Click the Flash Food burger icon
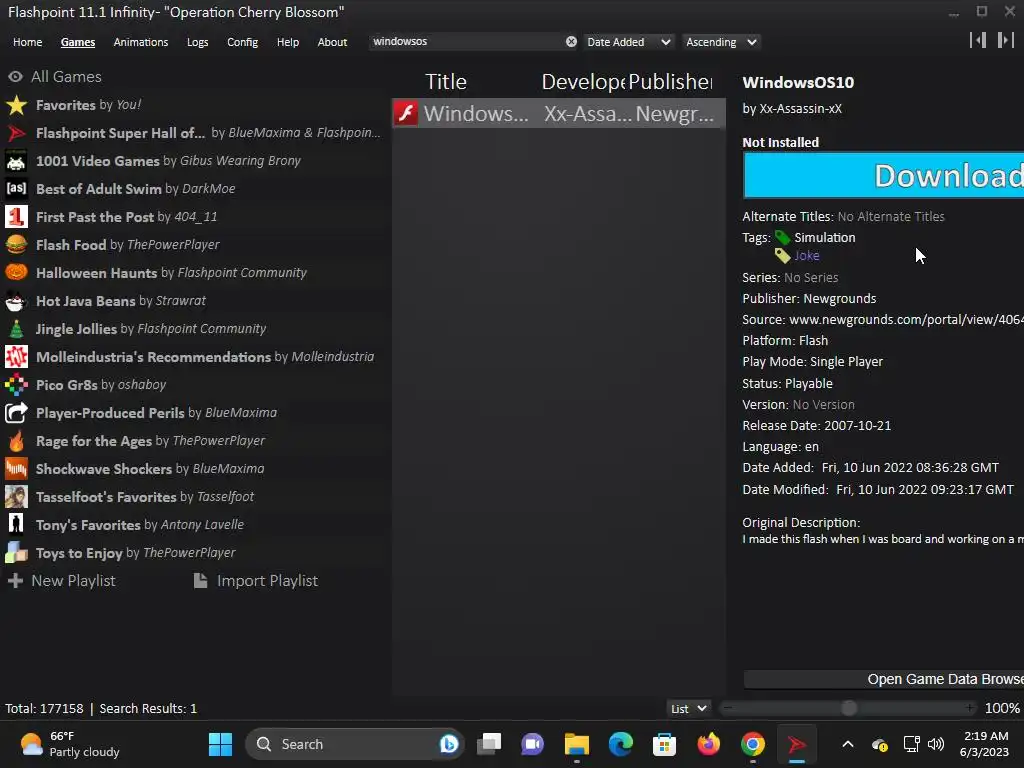Viewport: 1024px width, 768px height. point(16,245)
